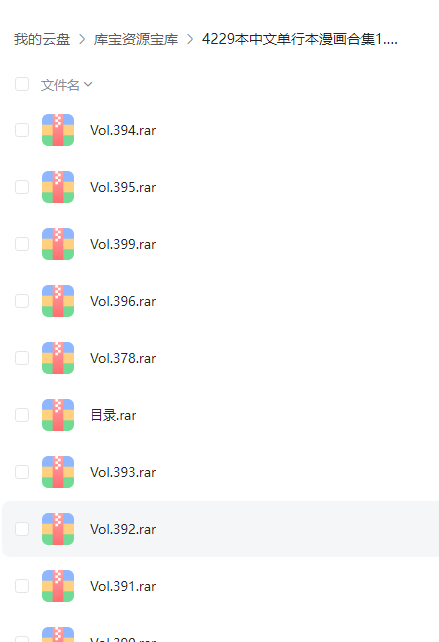Go to 我的云盘 breadcrumb
Viewport: 439px width, 642px height.
pos(42,39)
